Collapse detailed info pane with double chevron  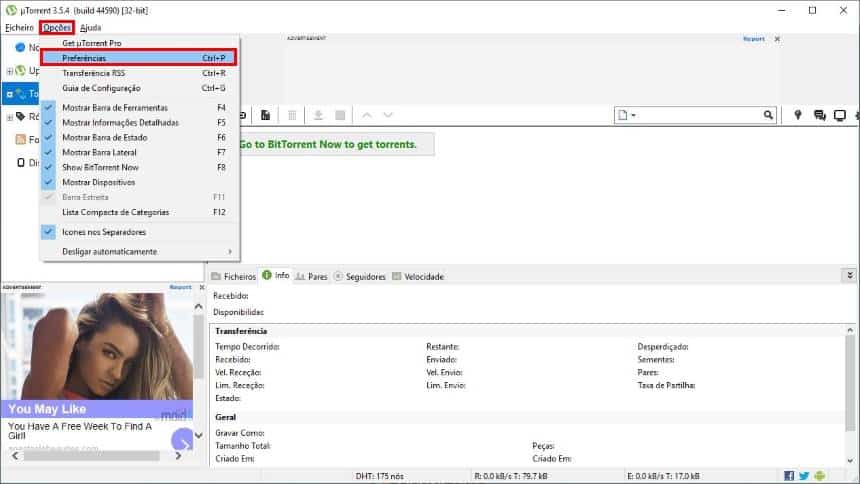(850, 275)
